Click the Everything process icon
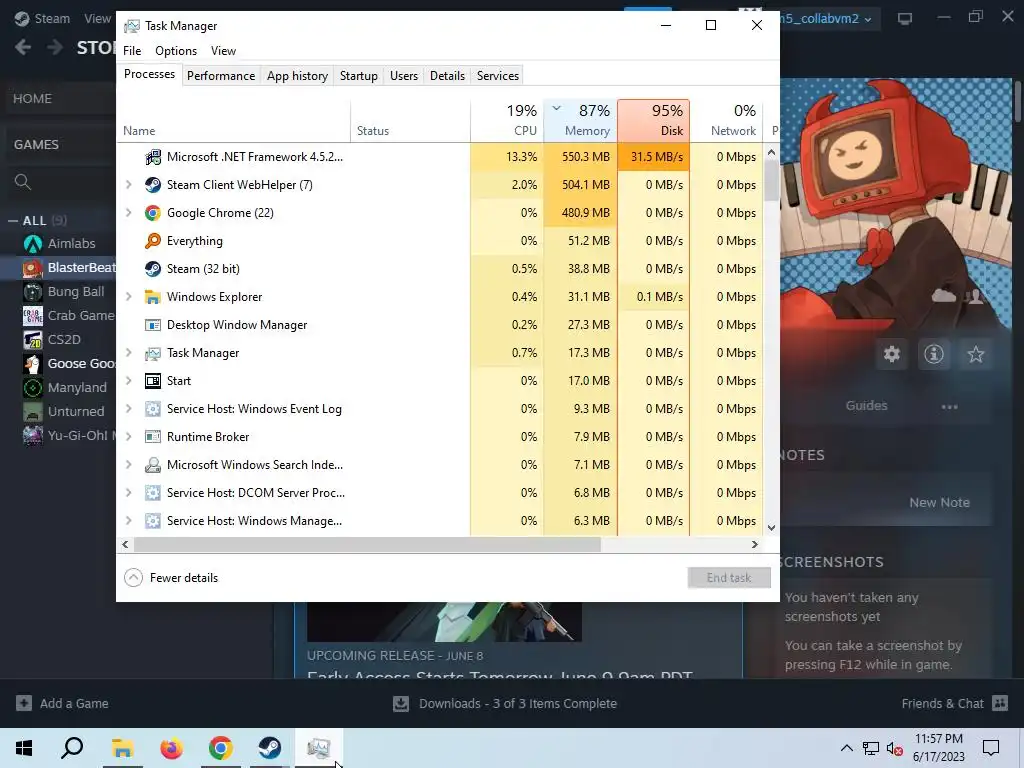This screenshot has width=1024, height=768. (x=153, y=241)
